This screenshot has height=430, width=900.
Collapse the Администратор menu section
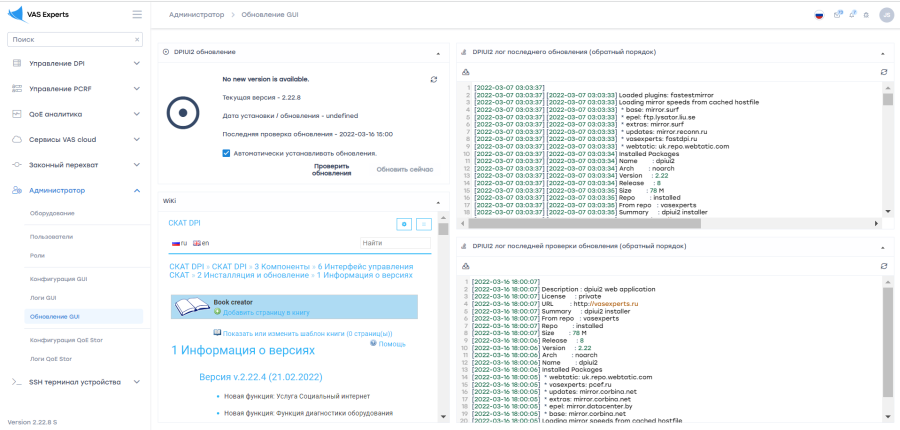137,190
